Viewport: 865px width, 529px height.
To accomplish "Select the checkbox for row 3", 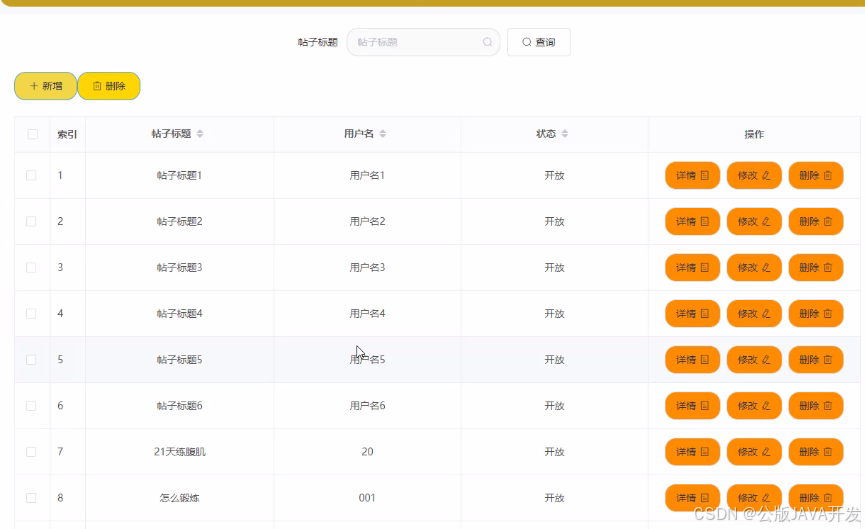I will click(31, 268).
